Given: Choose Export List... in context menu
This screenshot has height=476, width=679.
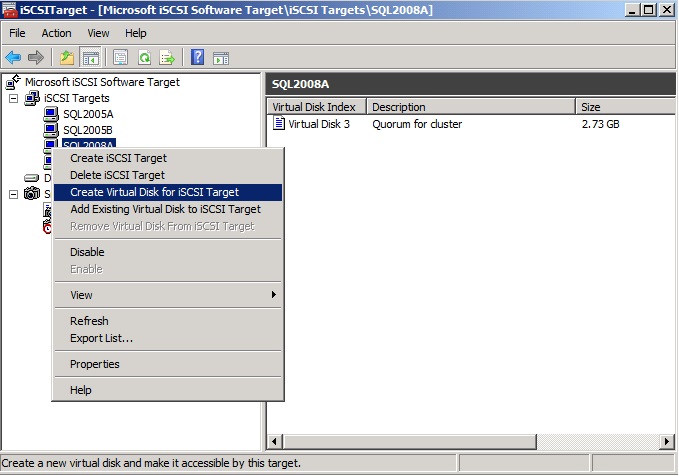Looking at the screenshot, I should tap(168, 338).
